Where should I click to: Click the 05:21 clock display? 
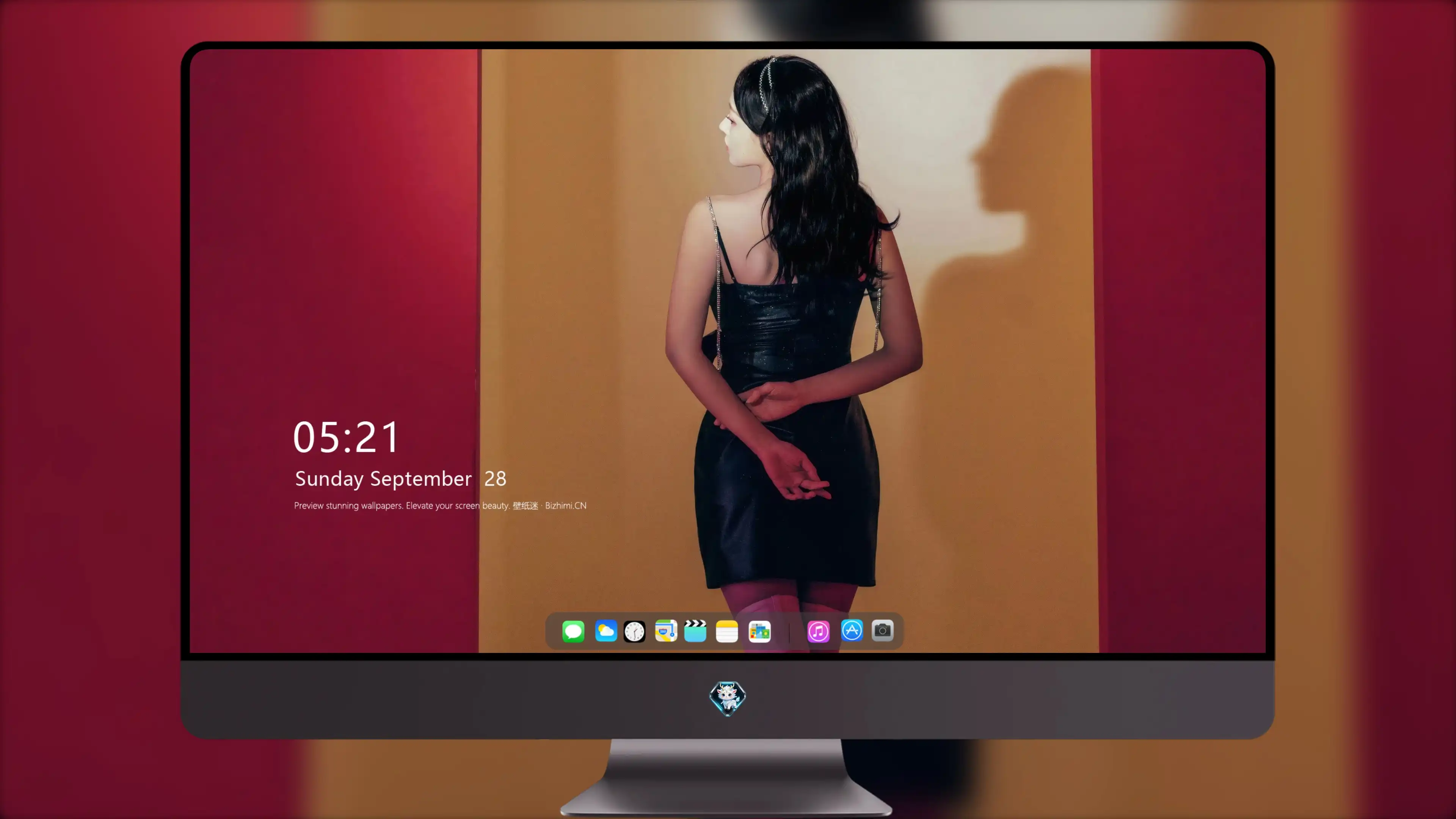346,437
